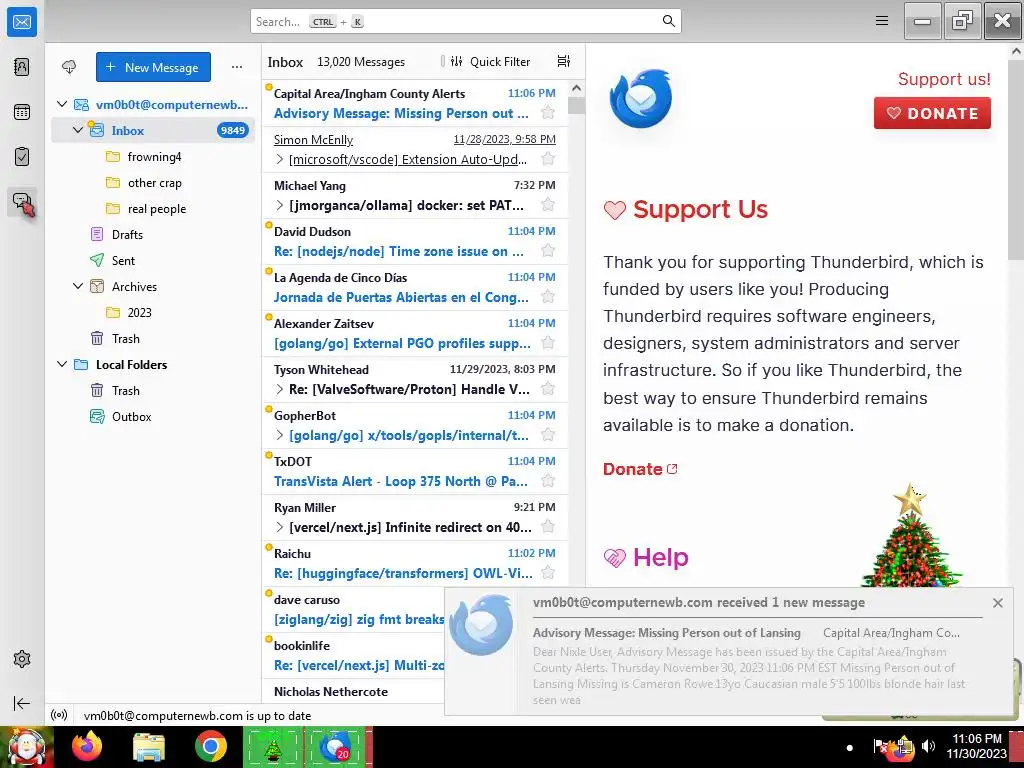Open Firefox from the taskbar
This screenshot has width=1024, height=768.
click(x=87, y=746)
